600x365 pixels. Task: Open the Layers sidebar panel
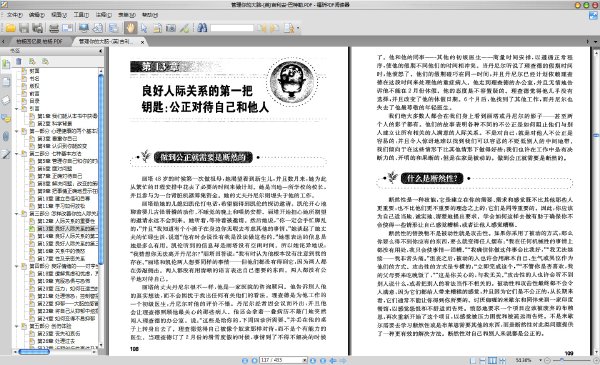(6, 100)
